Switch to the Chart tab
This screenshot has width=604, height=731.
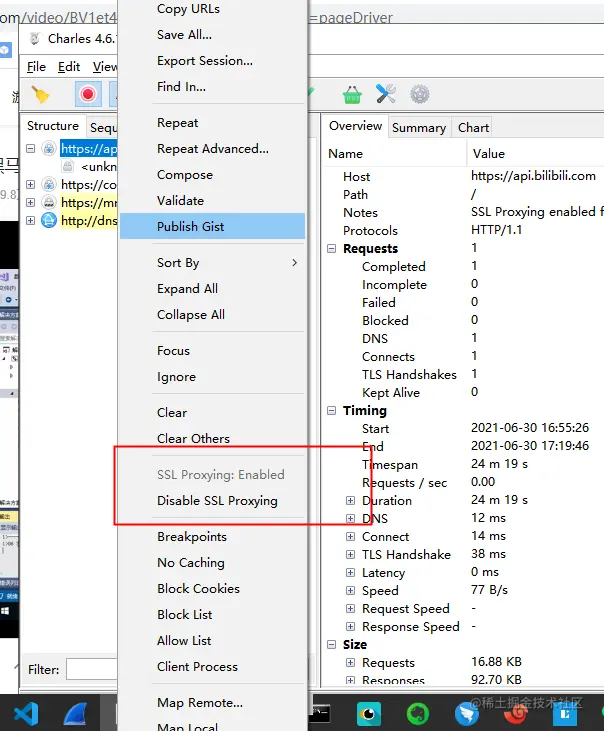click(x=473, y=127)
